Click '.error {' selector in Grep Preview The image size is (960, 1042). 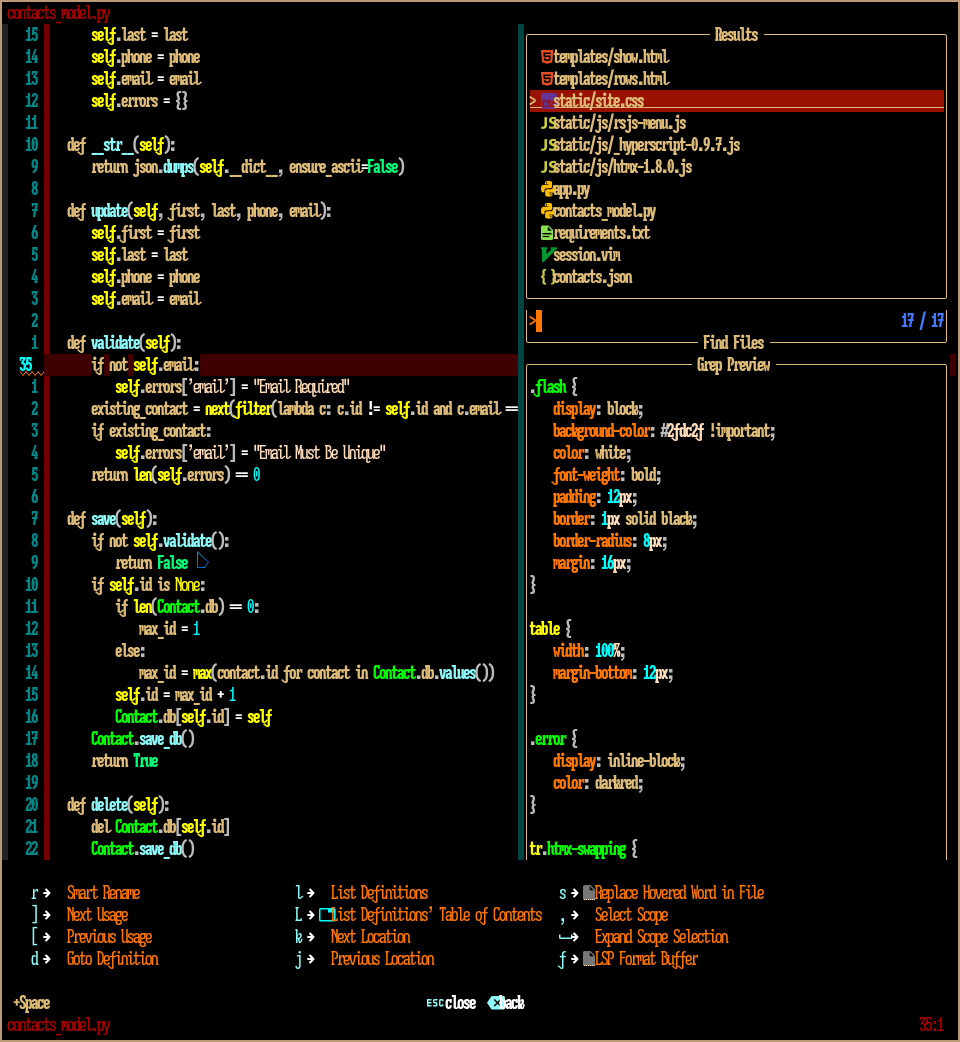553,739
